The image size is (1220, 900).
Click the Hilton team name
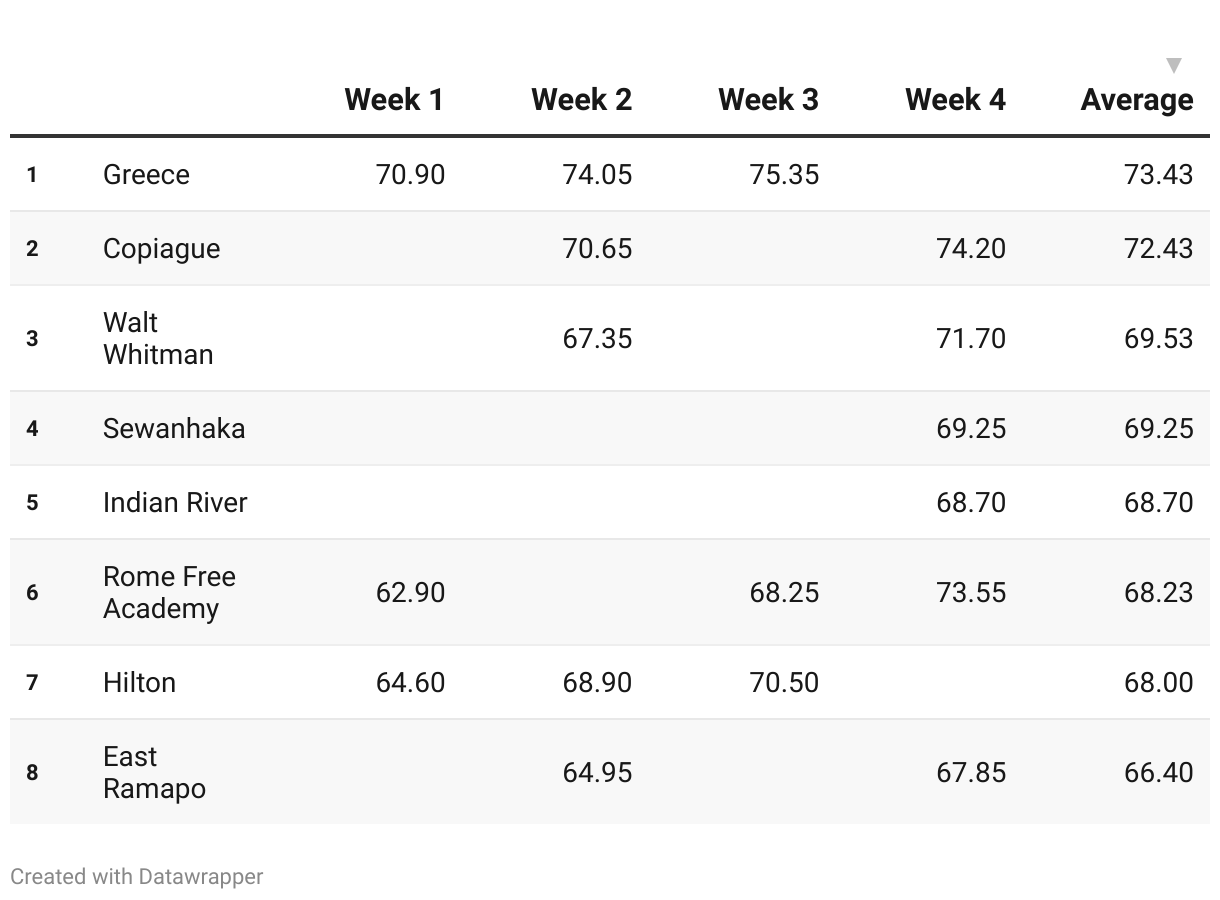139,683
